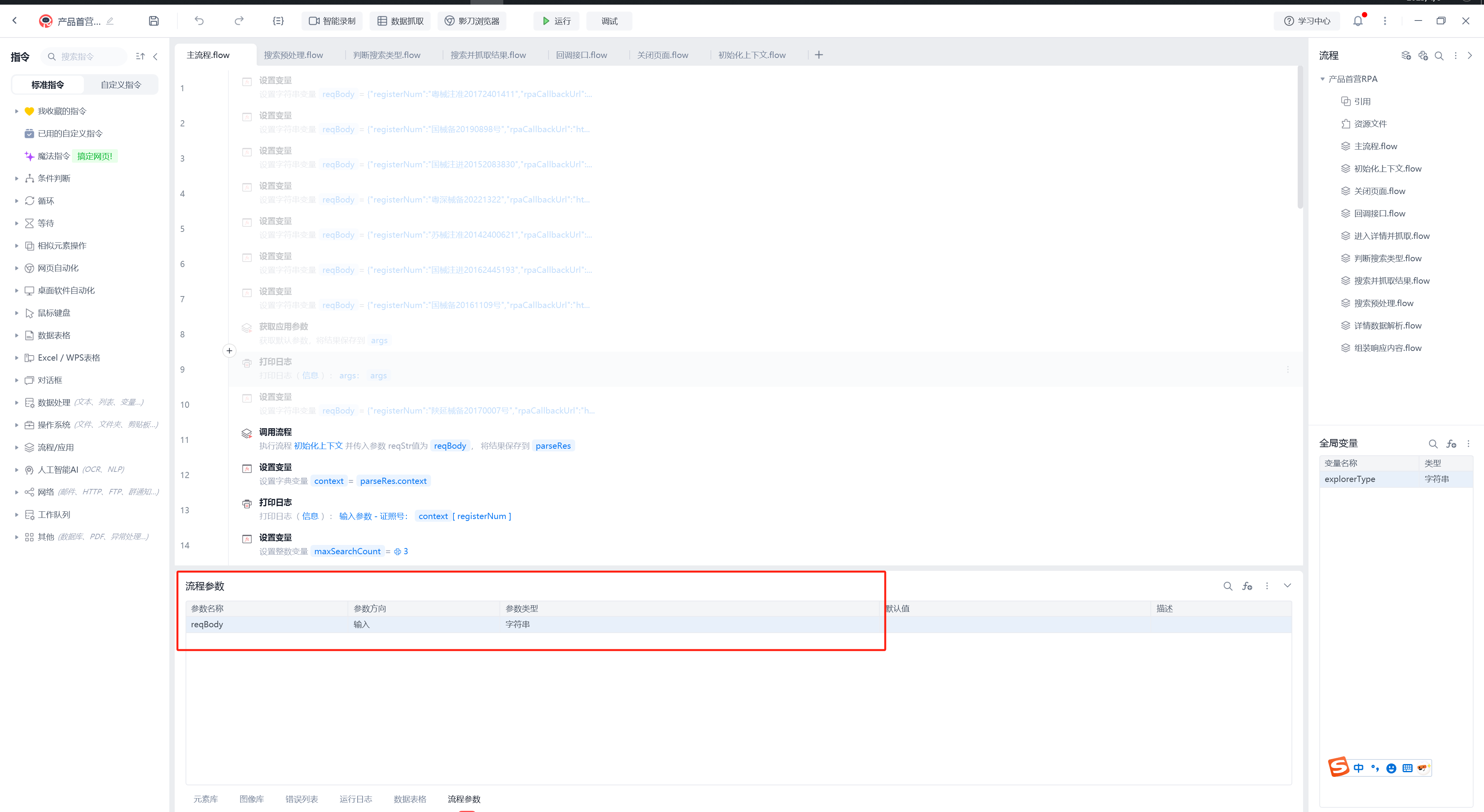Collapse the 产品首营RPA tree node

coord(1323,79)
